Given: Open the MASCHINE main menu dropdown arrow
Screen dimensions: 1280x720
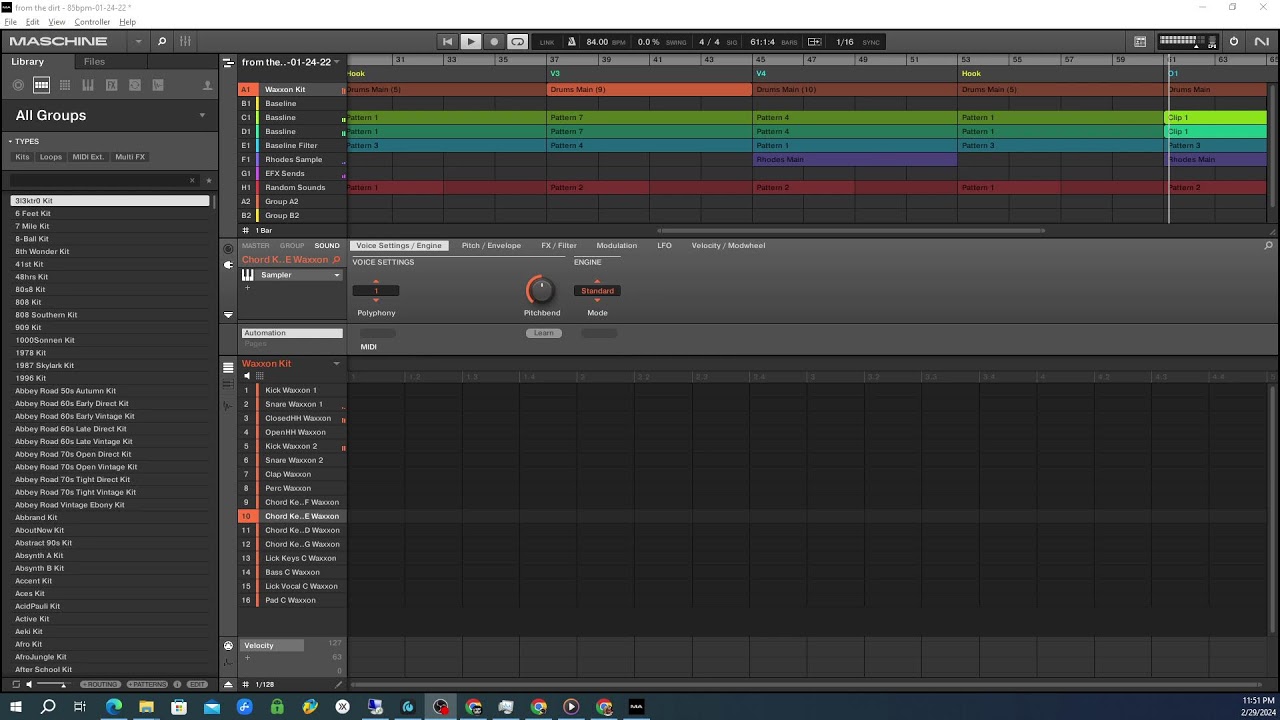Looking at the screenshot, I should pos(138,41).
